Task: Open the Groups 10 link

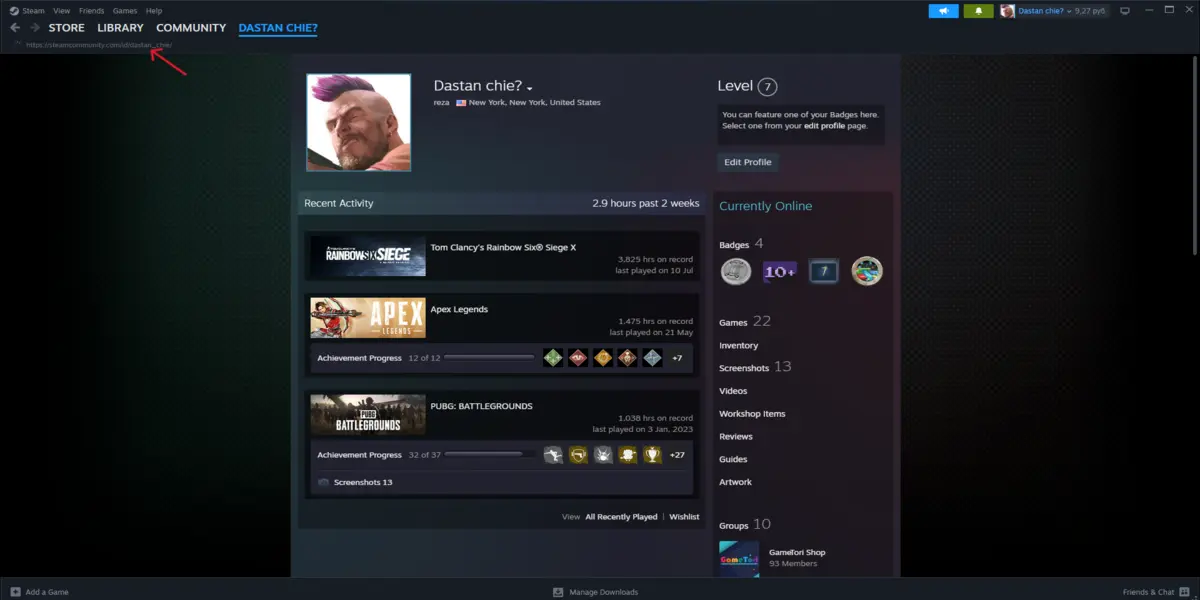Action: 745,525
